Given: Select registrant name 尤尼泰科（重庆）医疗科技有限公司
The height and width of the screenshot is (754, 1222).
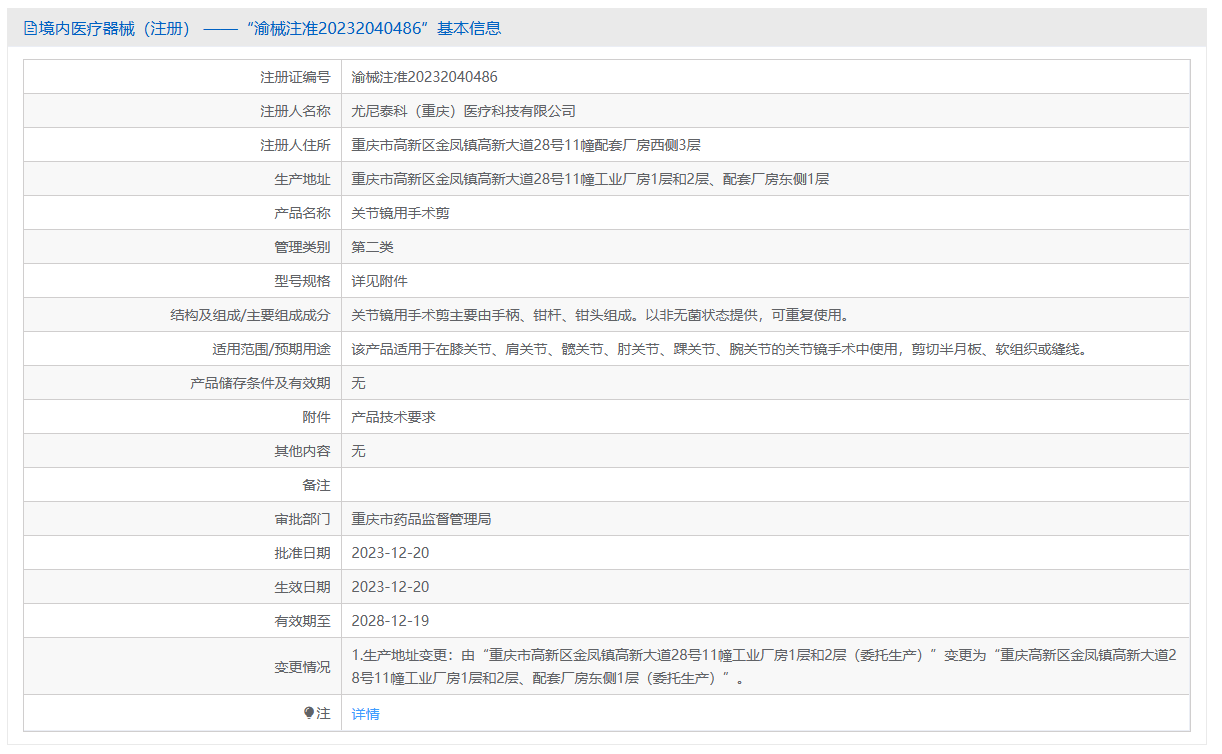Looking at the screenshot, I should pos(464,111).
